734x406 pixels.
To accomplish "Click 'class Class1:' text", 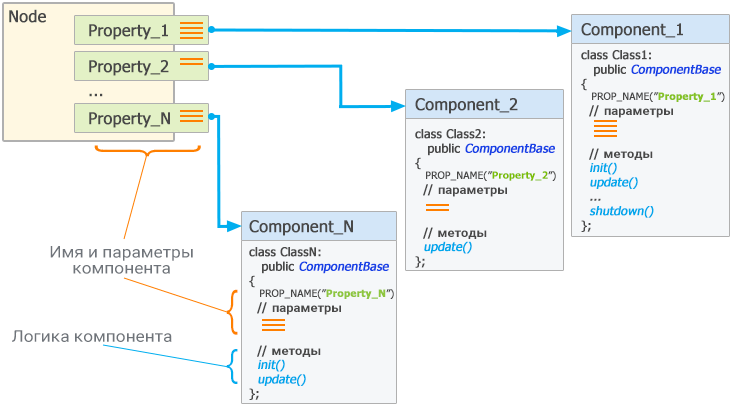I will coord(616,55).
